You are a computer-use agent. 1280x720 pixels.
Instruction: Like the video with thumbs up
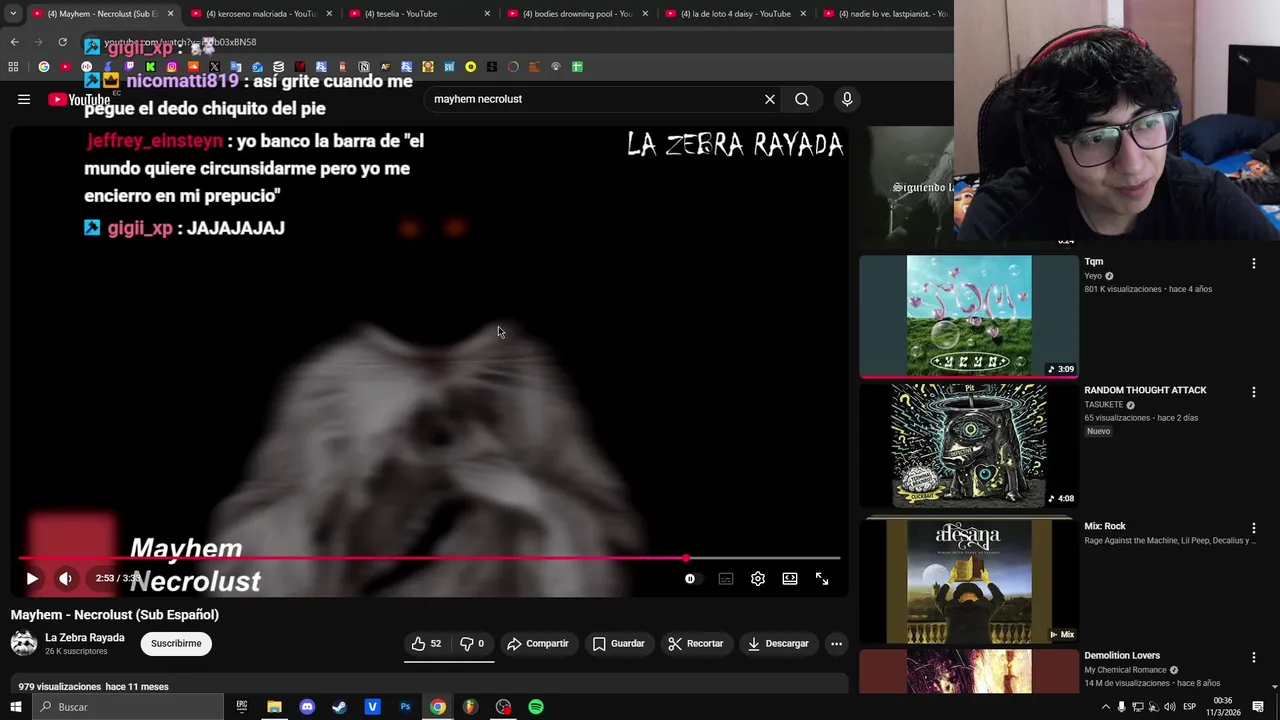click(427, 643)
